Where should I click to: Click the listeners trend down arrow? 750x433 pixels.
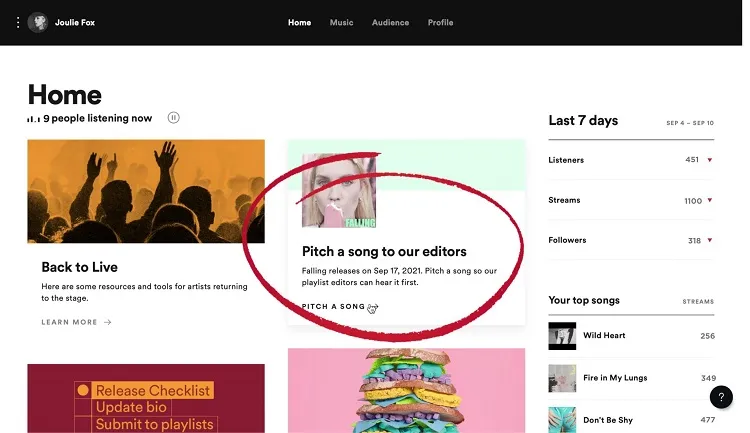point(709,160)
